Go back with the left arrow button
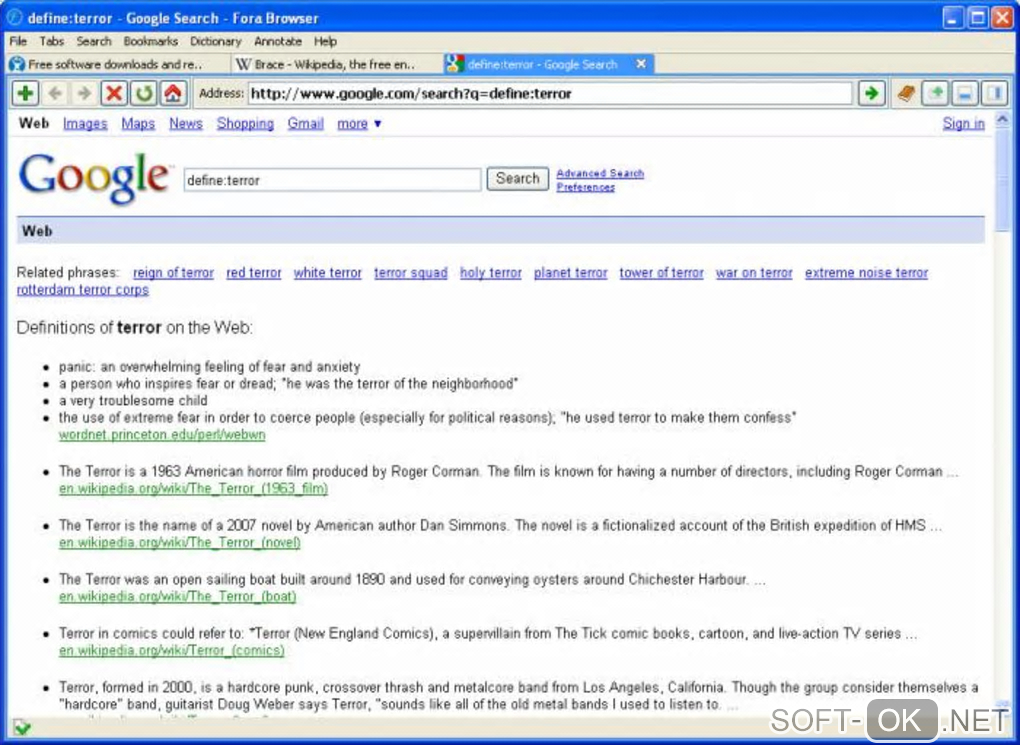This screenshot has width=1020, height=745. coord(55,94)
